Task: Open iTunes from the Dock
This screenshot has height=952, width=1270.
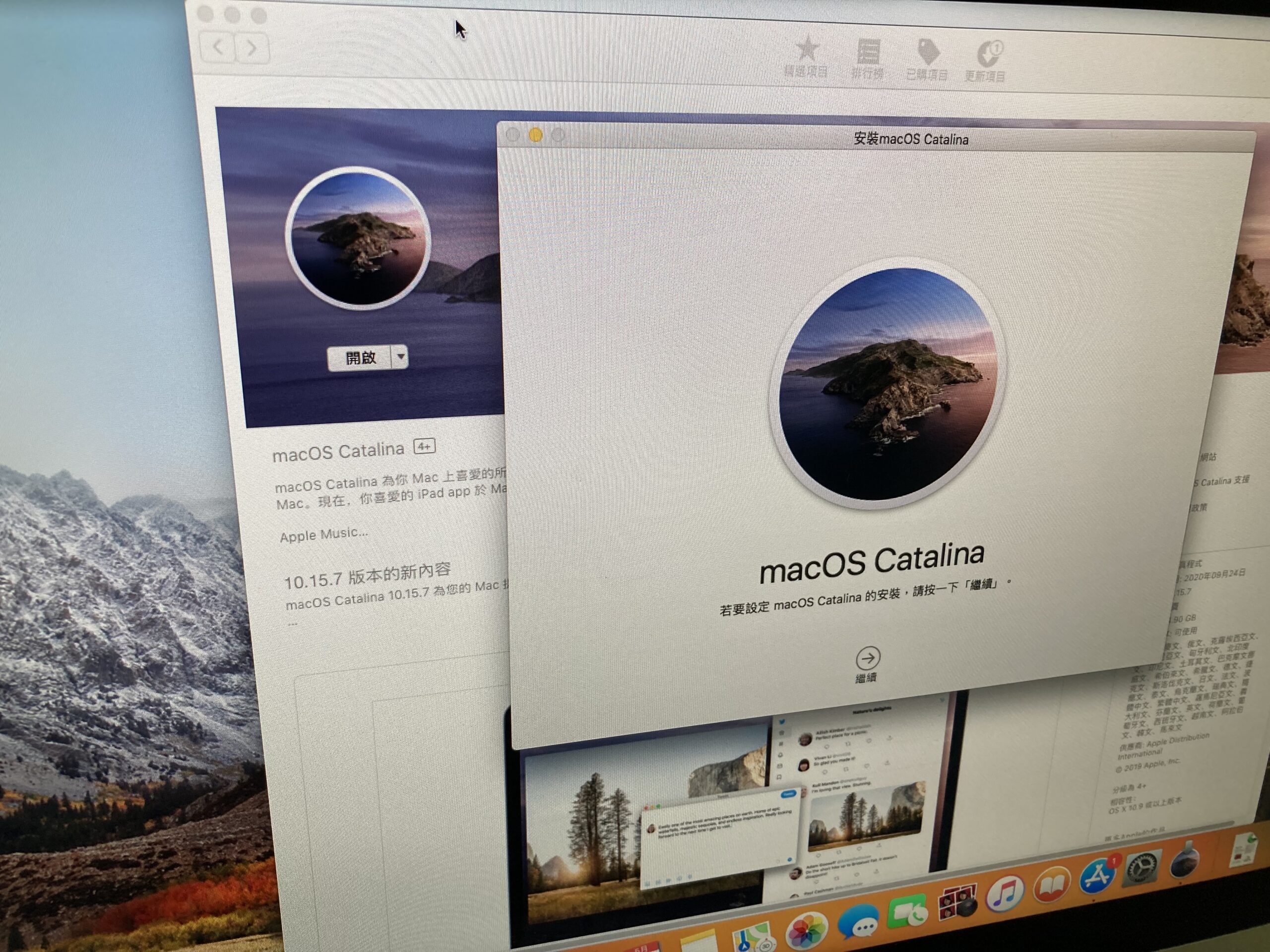Action: (x=1005, y=894)
